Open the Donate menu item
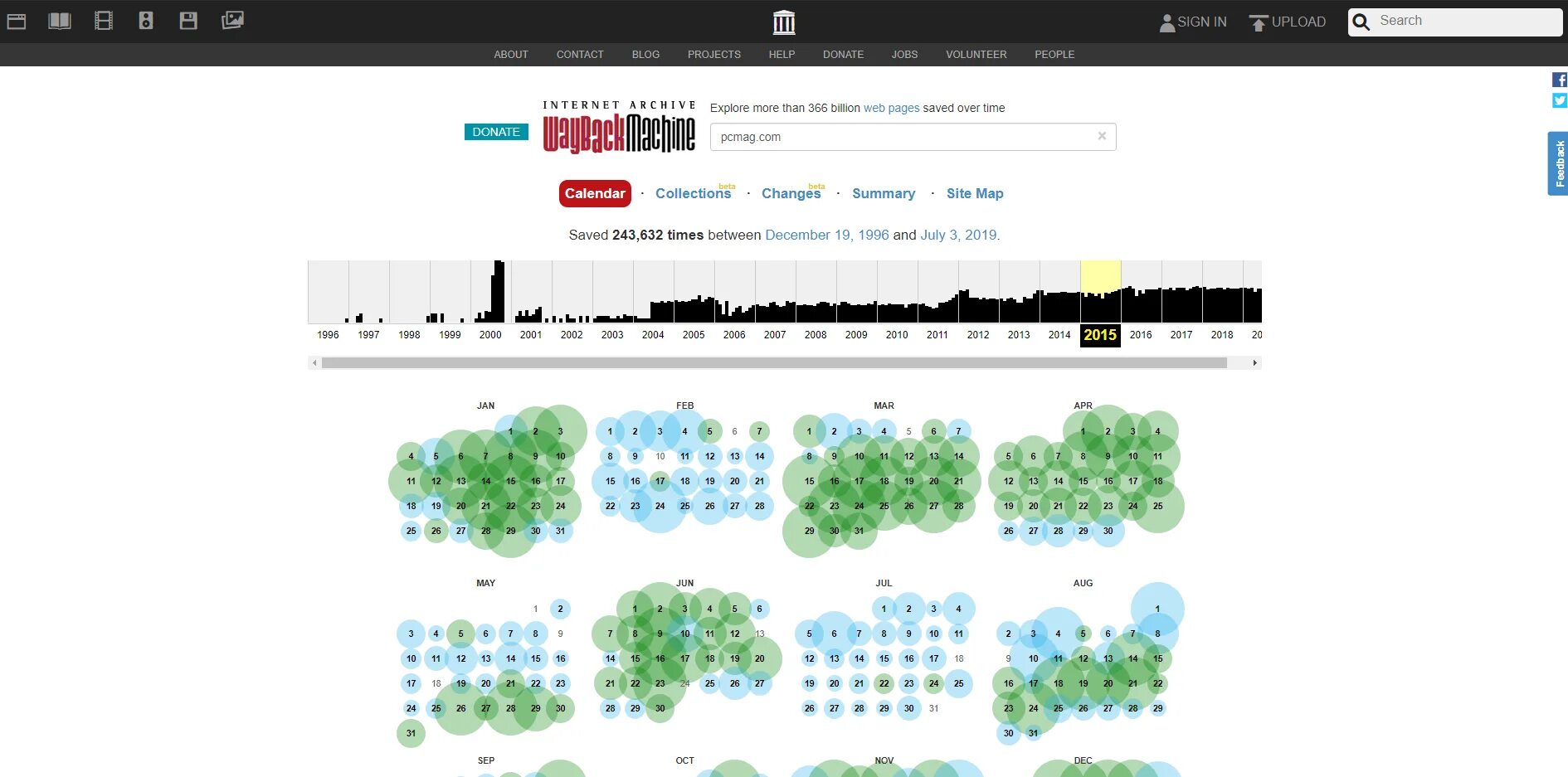This screenshot has width=1568, height=777. [843, 55]
